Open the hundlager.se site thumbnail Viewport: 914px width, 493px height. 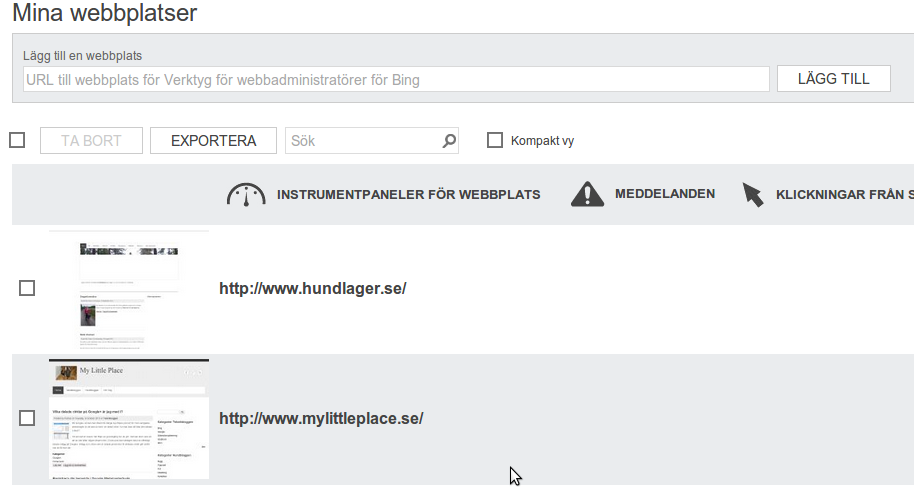point(129,289)
